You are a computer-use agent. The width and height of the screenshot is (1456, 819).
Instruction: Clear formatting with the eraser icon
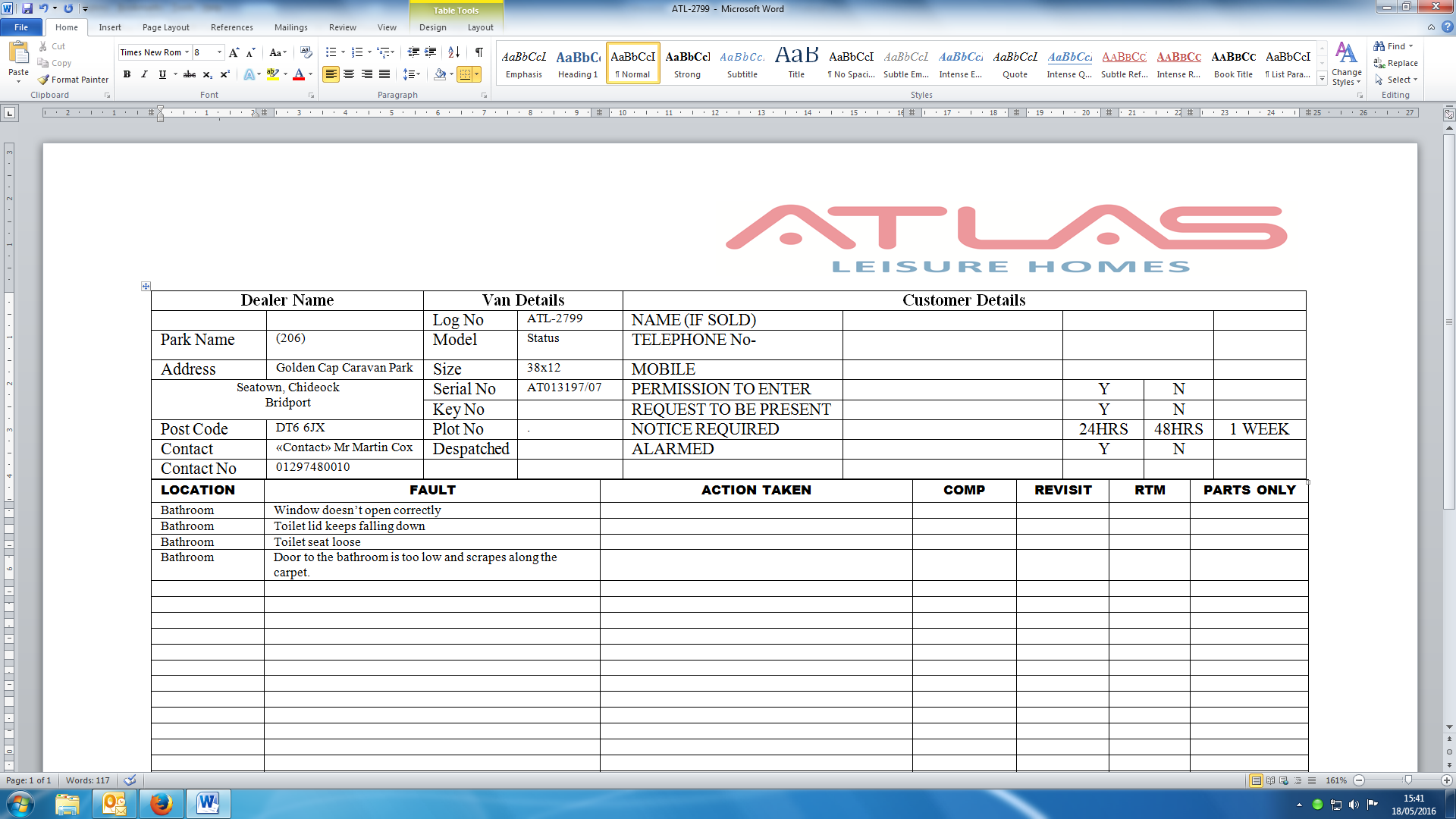click(x=306, y=52)
